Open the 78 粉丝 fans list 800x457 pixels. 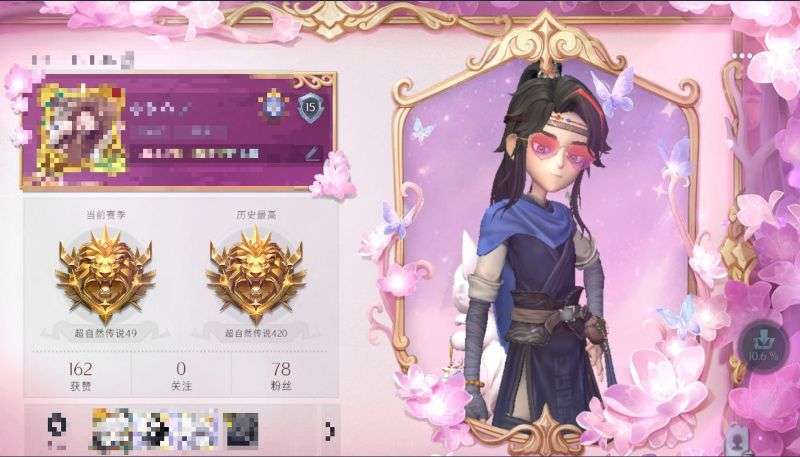(x=281, y=376)
